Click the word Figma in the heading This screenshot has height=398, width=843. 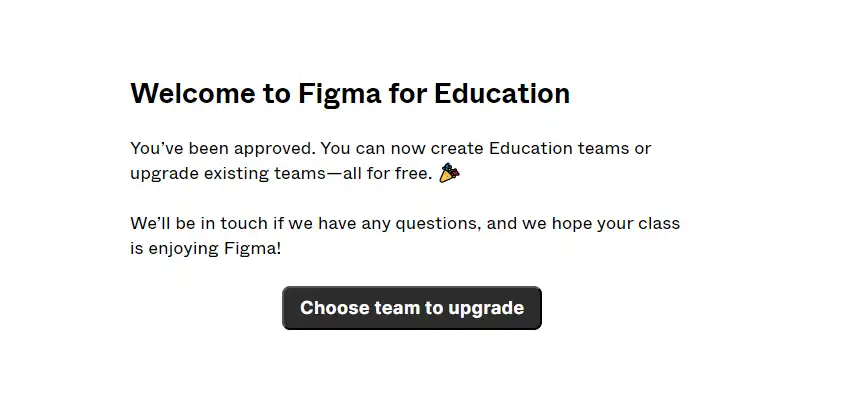tap(340, 95)
